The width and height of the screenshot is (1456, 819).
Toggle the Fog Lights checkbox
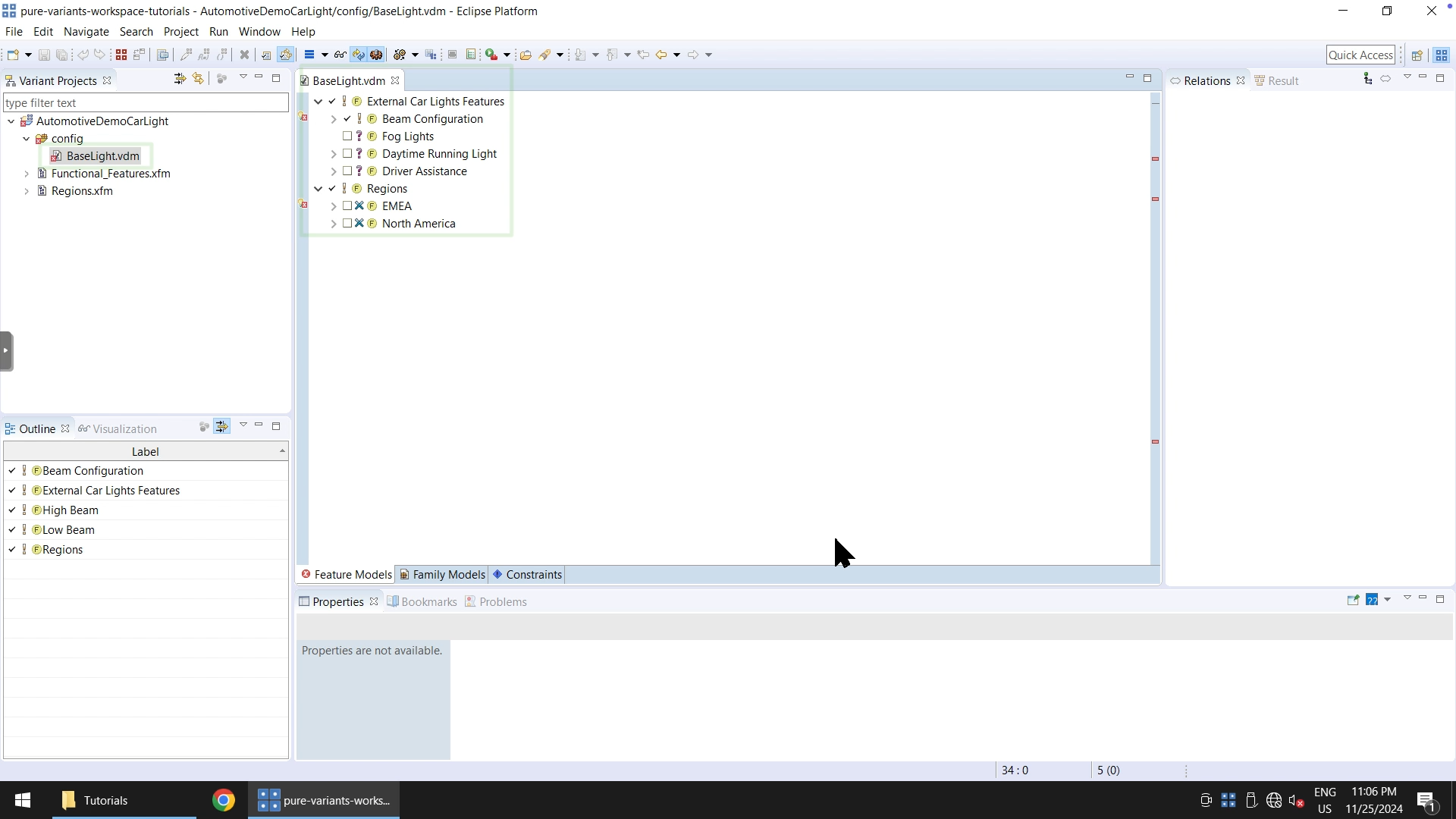click(347, 136)
